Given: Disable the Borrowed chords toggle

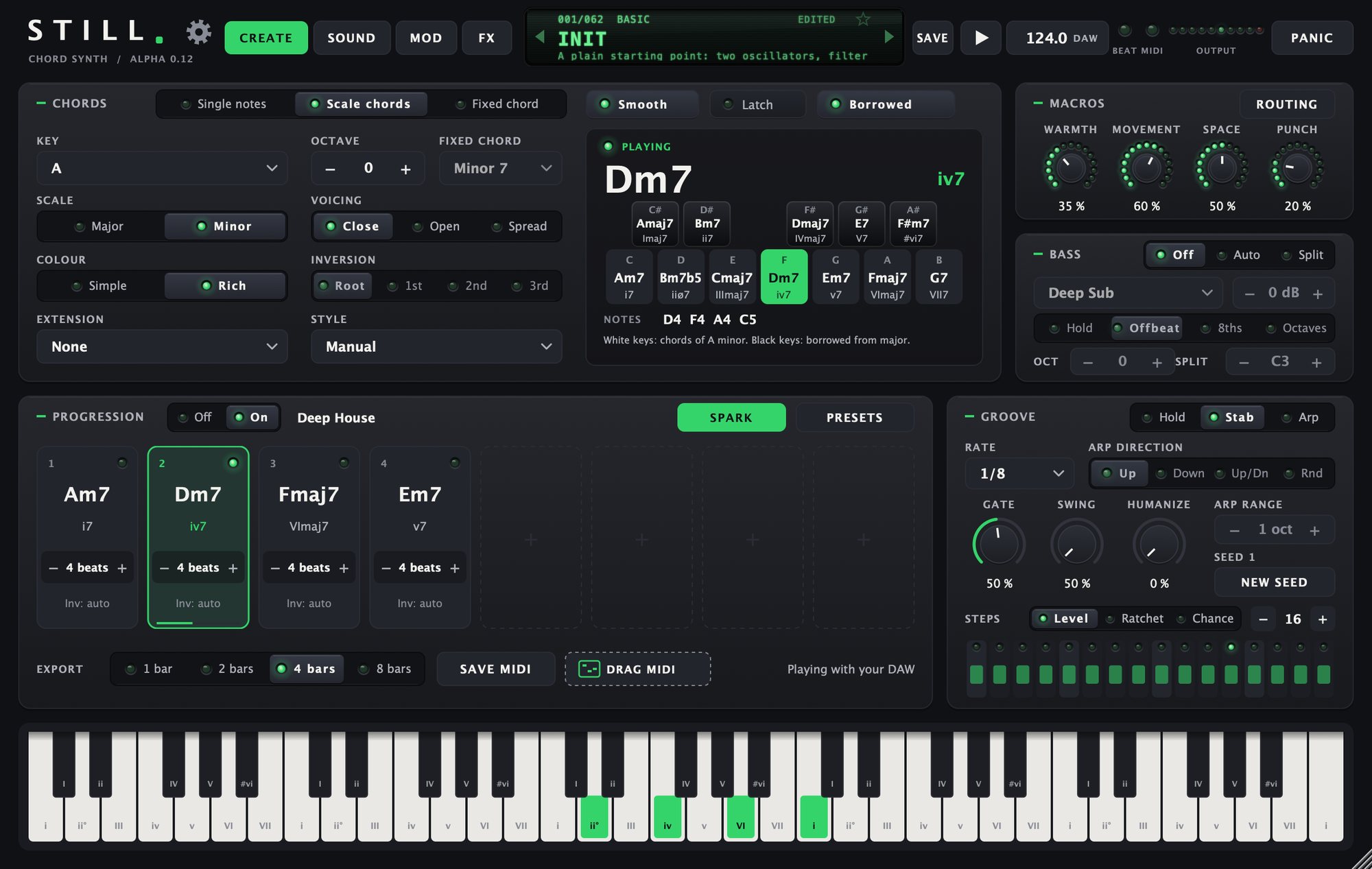Looking at the screenshot, I should pyautogui.click(x=886, y=104).
